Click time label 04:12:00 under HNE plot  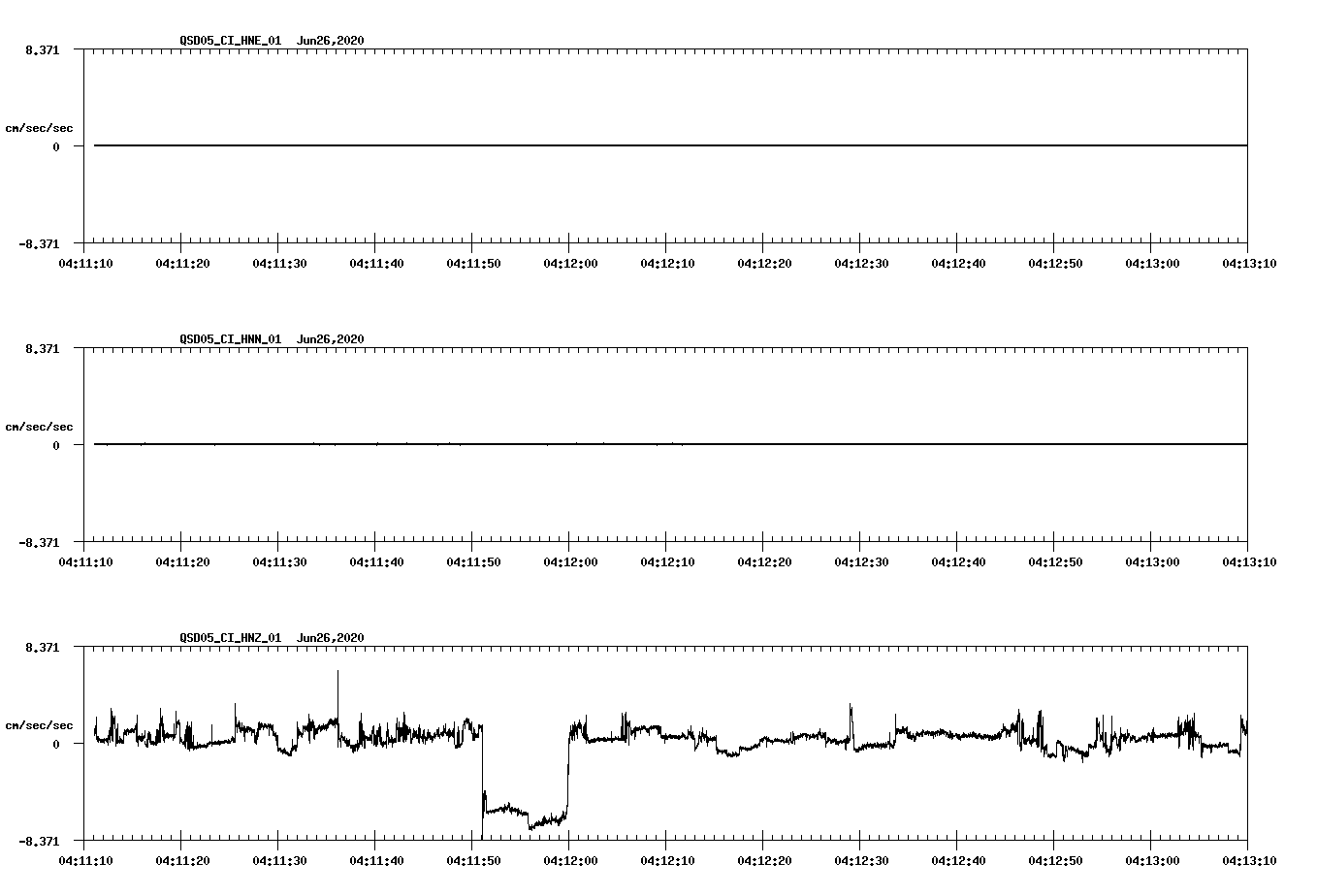pyautogui.click(x=570, y=263)
